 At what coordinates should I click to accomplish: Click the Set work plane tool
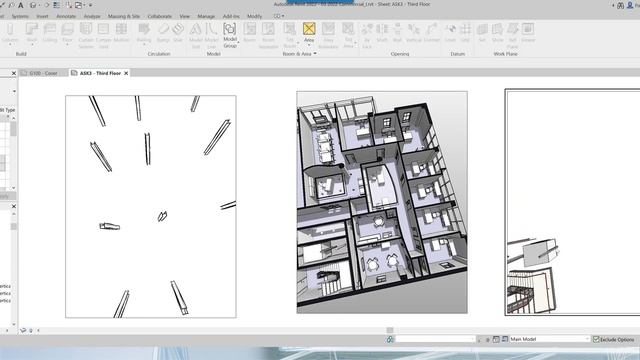[x=482, y=33]
